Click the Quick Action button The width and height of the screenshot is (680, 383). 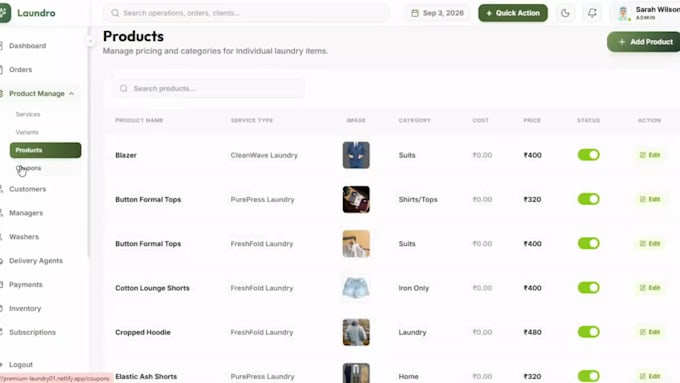513,13
